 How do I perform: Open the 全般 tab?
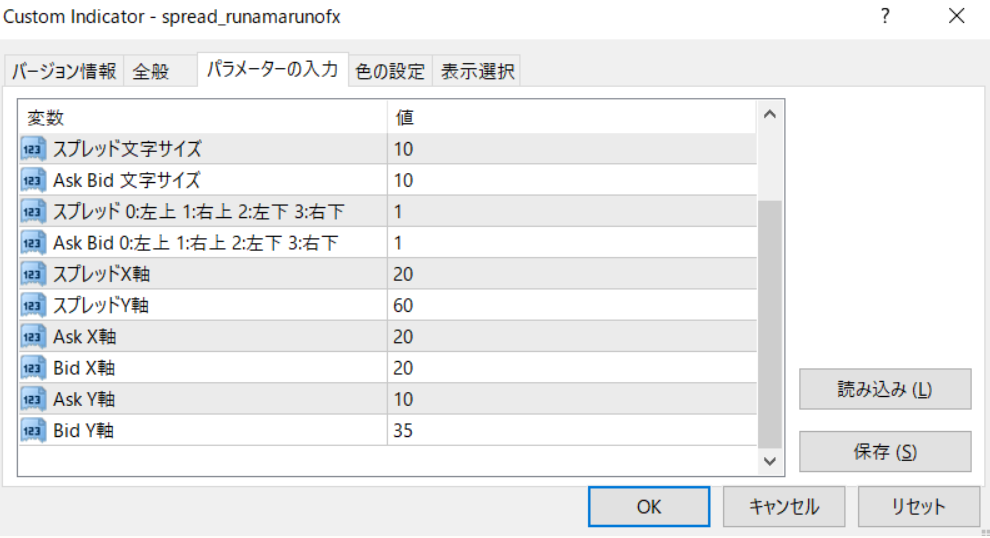point(151,72)
